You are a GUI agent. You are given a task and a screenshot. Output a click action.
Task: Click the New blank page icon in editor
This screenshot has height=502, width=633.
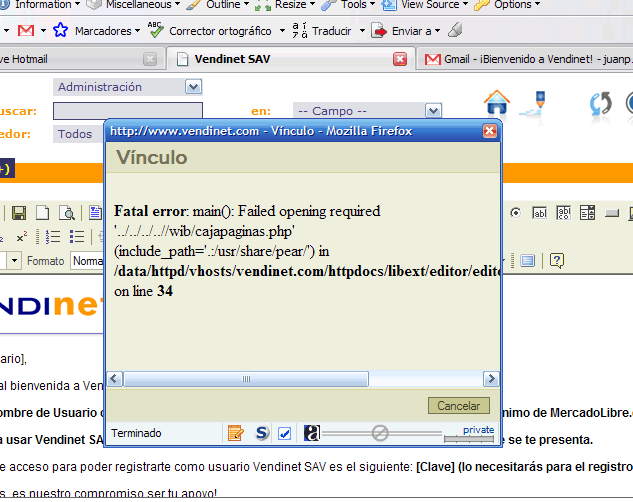tap(43, 213)
